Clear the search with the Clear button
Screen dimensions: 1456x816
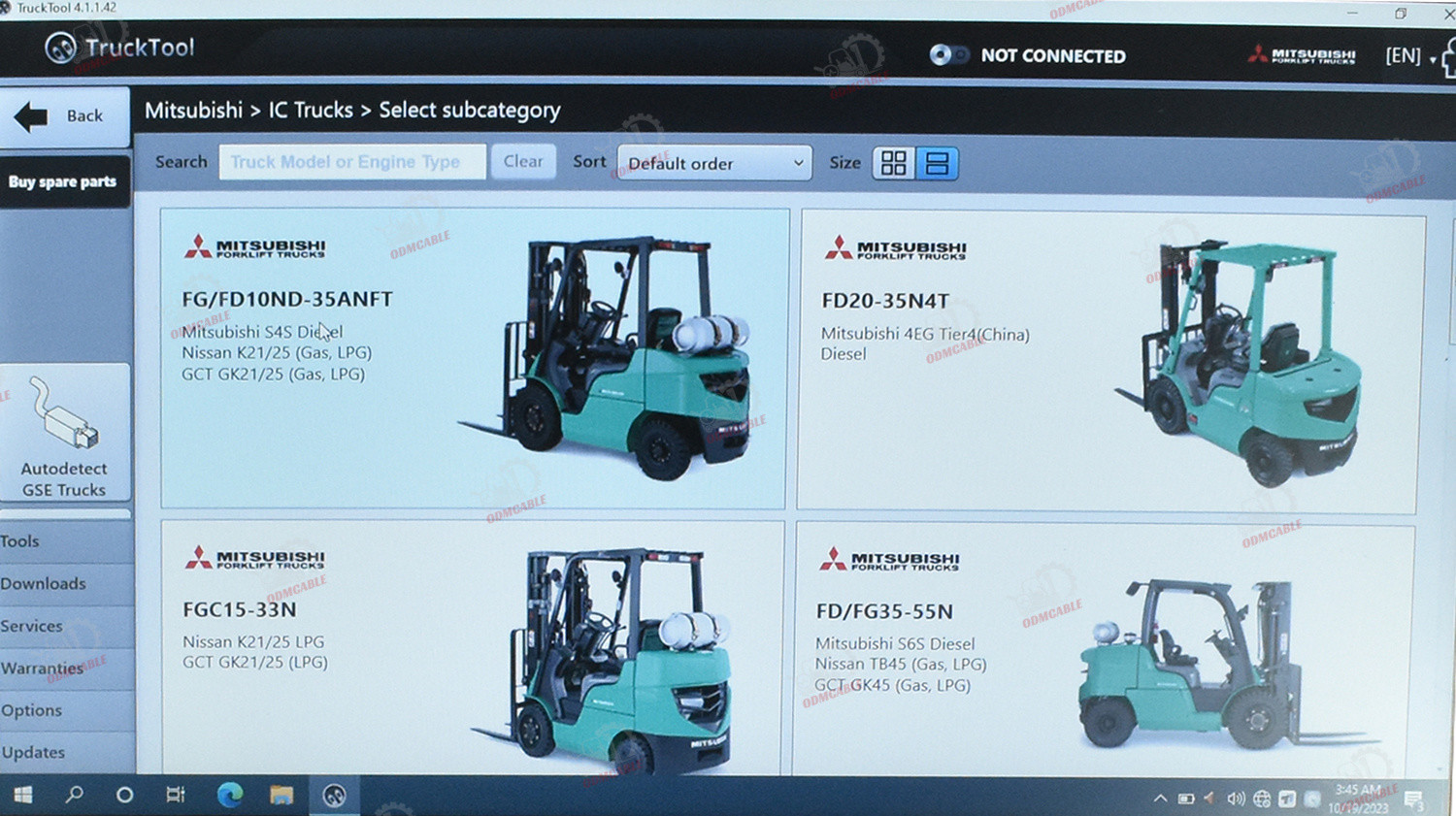click(x=523, y=162)
